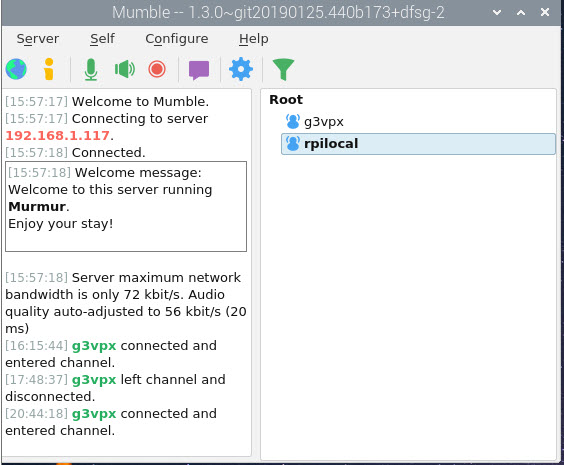Select the Root channel
Screen dimensions: 564x465
(286, 100)
